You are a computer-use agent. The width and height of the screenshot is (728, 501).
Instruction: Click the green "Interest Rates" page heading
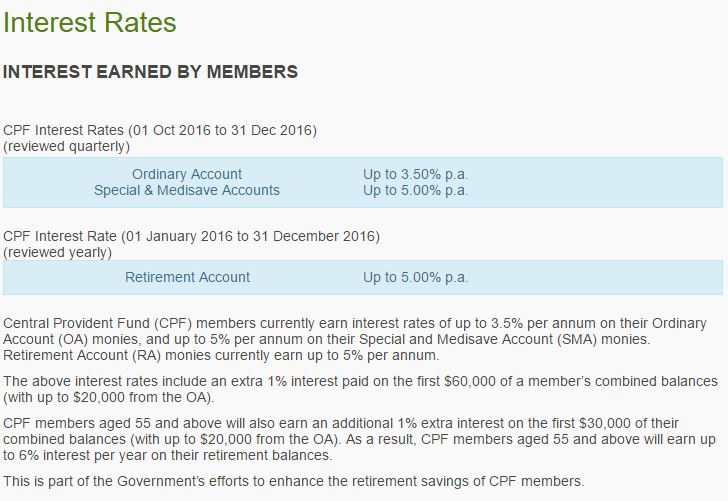[x=90, y=23]
